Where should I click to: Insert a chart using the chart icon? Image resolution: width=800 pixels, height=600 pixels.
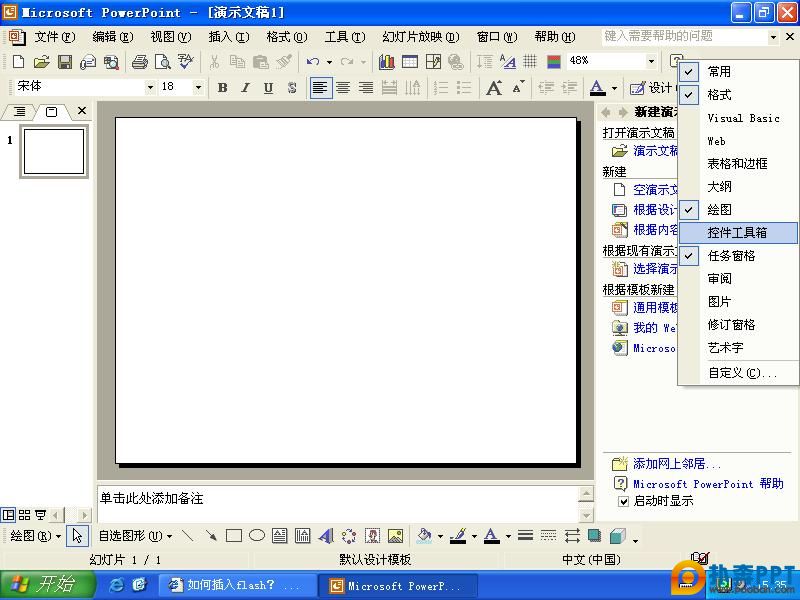click(x=386, y=62)
